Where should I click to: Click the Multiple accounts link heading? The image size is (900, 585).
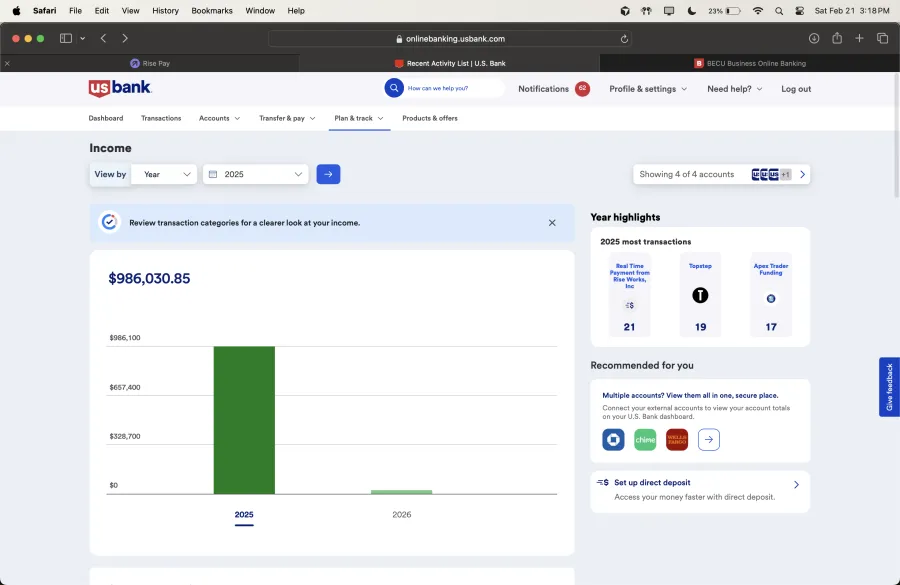(x=690, y=396)
